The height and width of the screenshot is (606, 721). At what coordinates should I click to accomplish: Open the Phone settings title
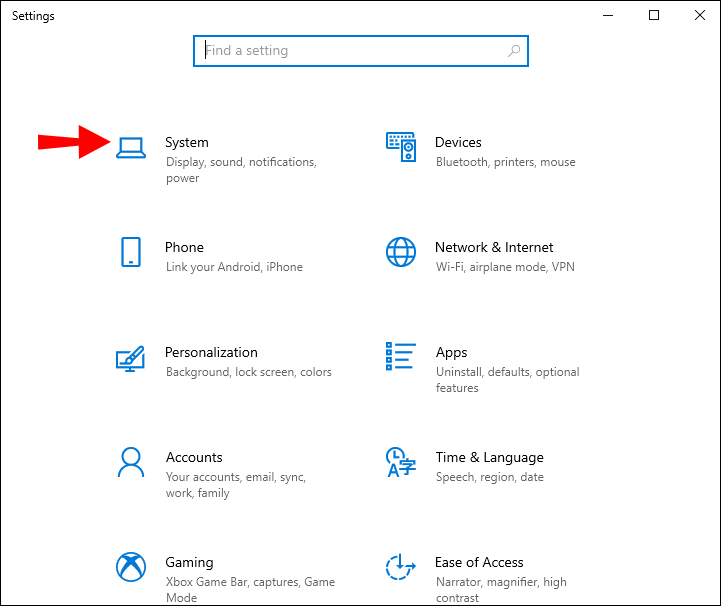[x=184, y=248]
